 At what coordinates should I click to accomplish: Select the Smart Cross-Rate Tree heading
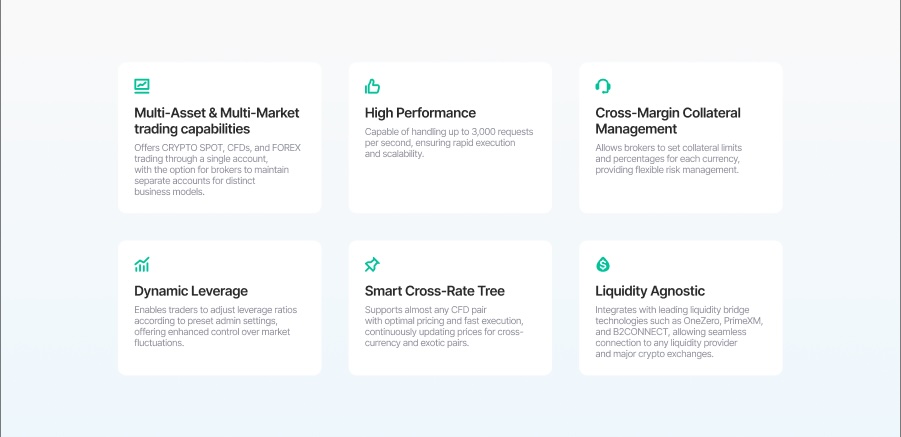[435, 291]
